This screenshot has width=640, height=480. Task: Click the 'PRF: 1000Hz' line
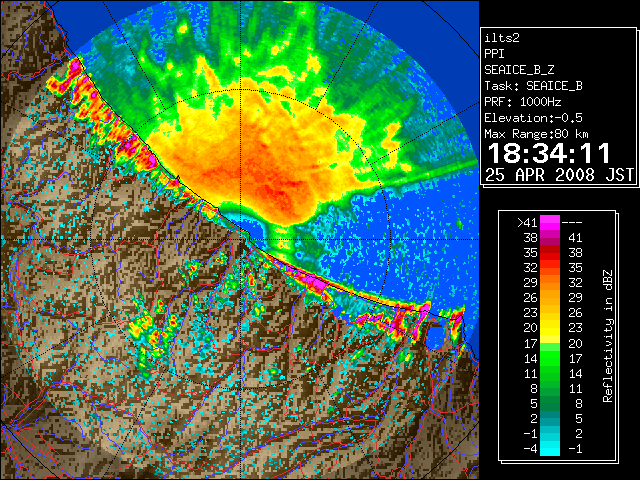(523, 102)
